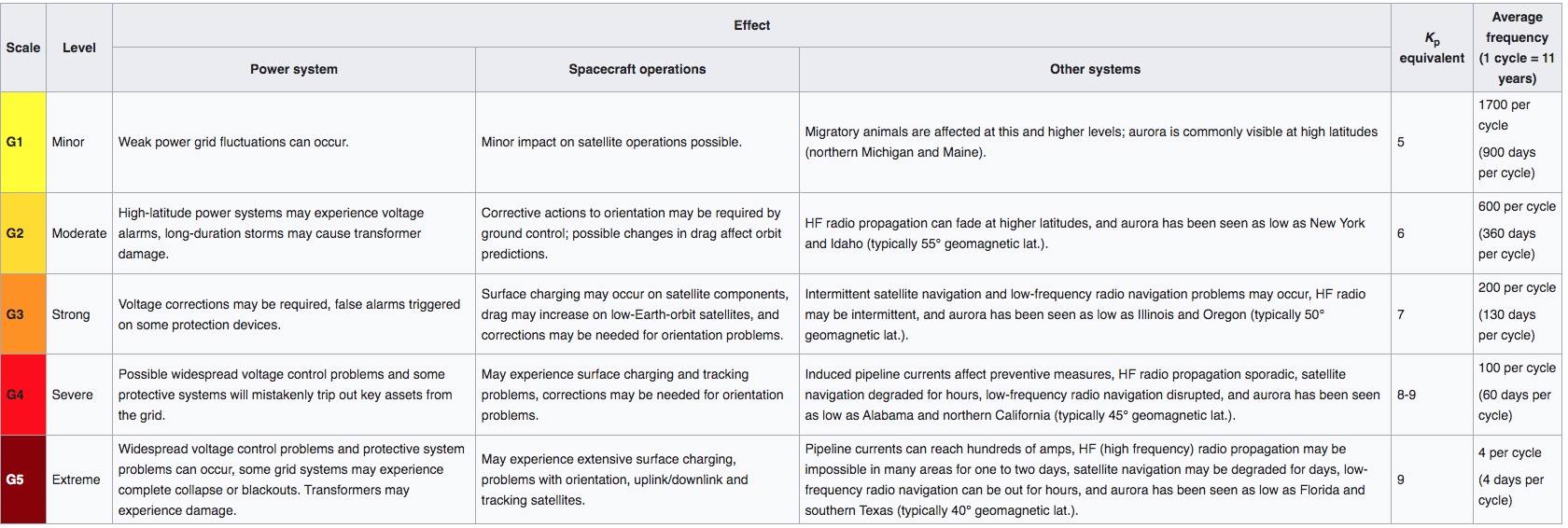The height and width of the screenshot is (528, 1568).
Task: Click the "Scale" column header
Action: pyautogui.click(x=22, y=48)
